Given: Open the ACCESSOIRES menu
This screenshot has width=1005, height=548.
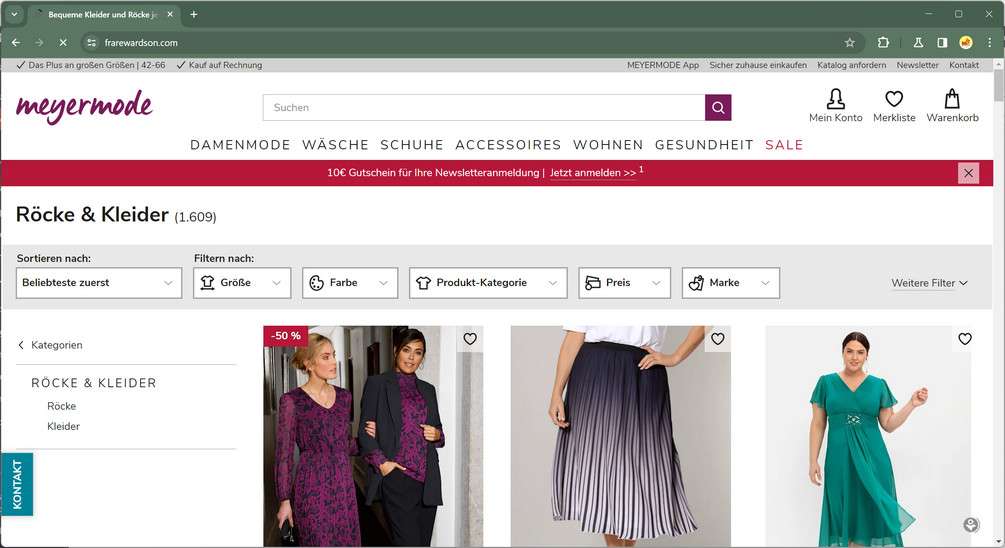Looking at the screenshot, I should click(508, 145).
